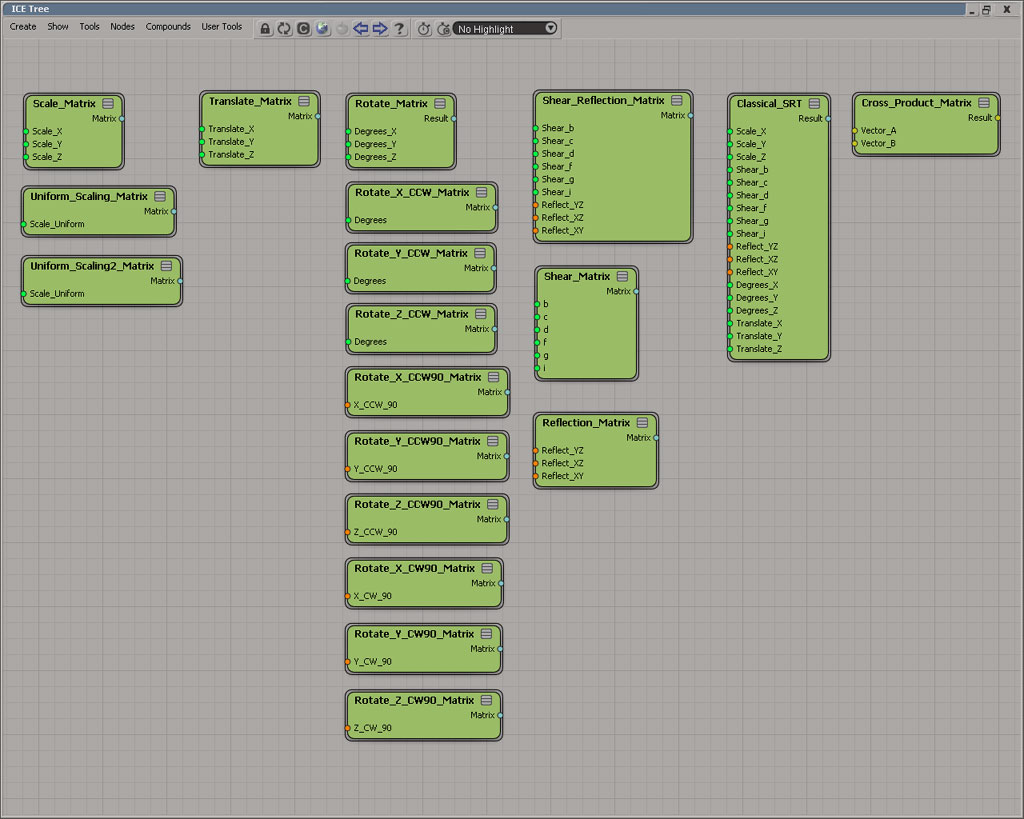Image resolution: width=1024 pixels, height=819 pixels.
Task: Click the Rotate_Matrix node title
Action: (391, 103)
